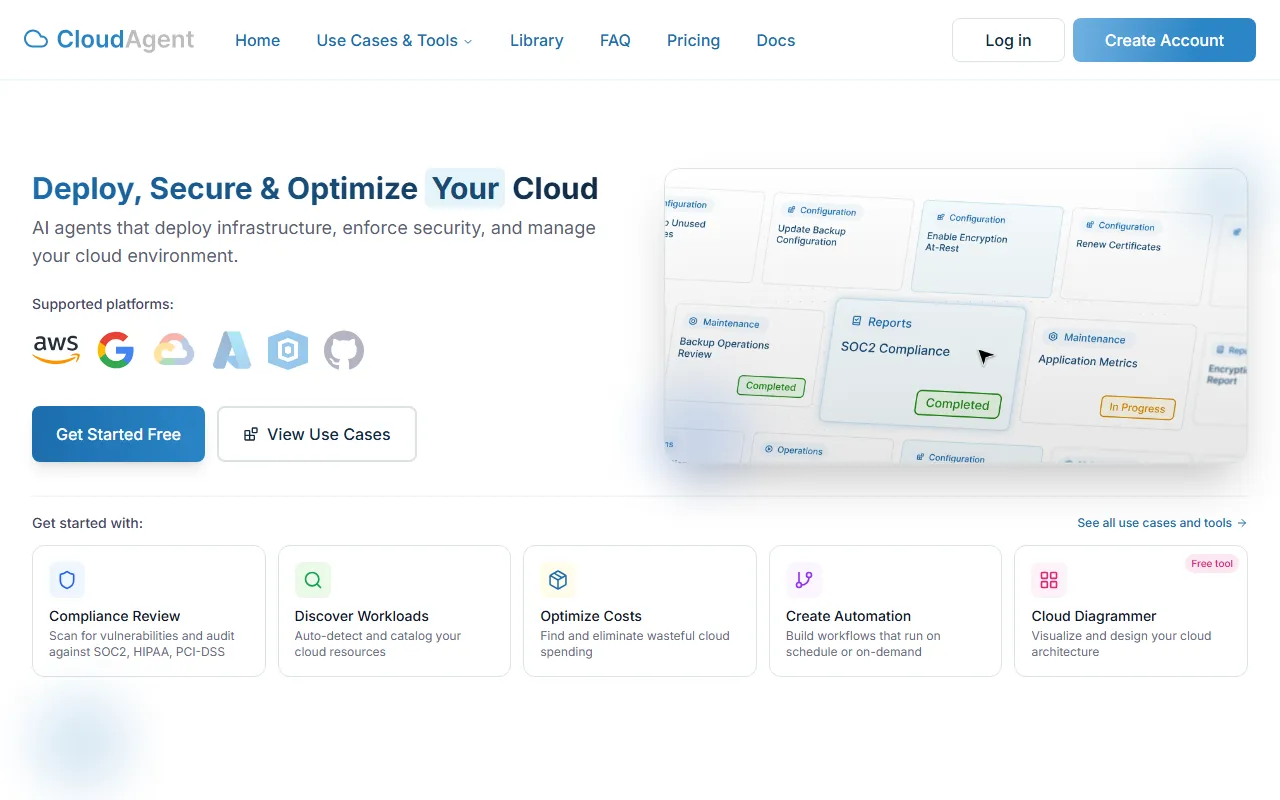The height and width of the screenshot is (800, 1280).
Task: Click the Google 'G' platform icon
Action: pos(116,350)
